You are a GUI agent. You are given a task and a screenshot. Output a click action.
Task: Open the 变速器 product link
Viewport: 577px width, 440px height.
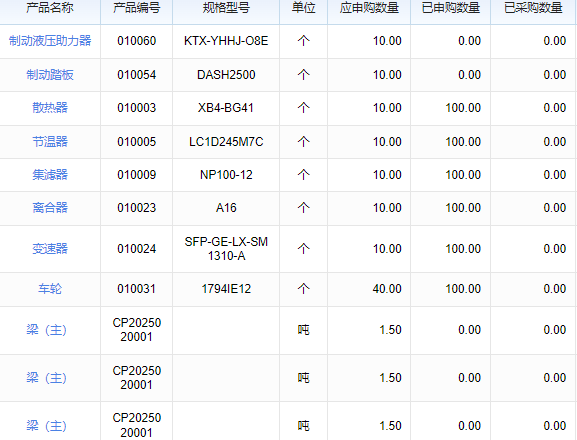click(x=50, y=249)
